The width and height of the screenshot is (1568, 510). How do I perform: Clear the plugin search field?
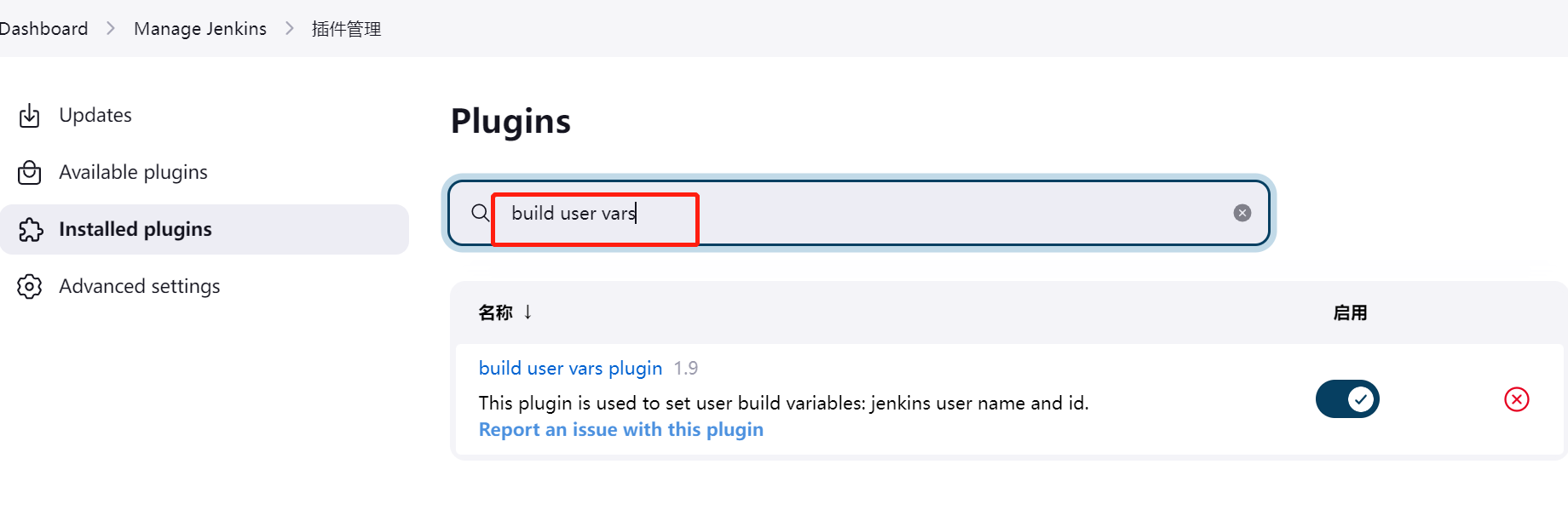(1242, 213)
